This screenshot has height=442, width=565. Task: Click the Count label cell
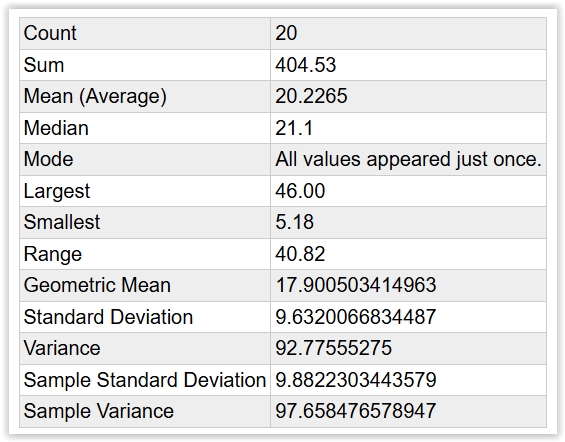click(145, 33)
